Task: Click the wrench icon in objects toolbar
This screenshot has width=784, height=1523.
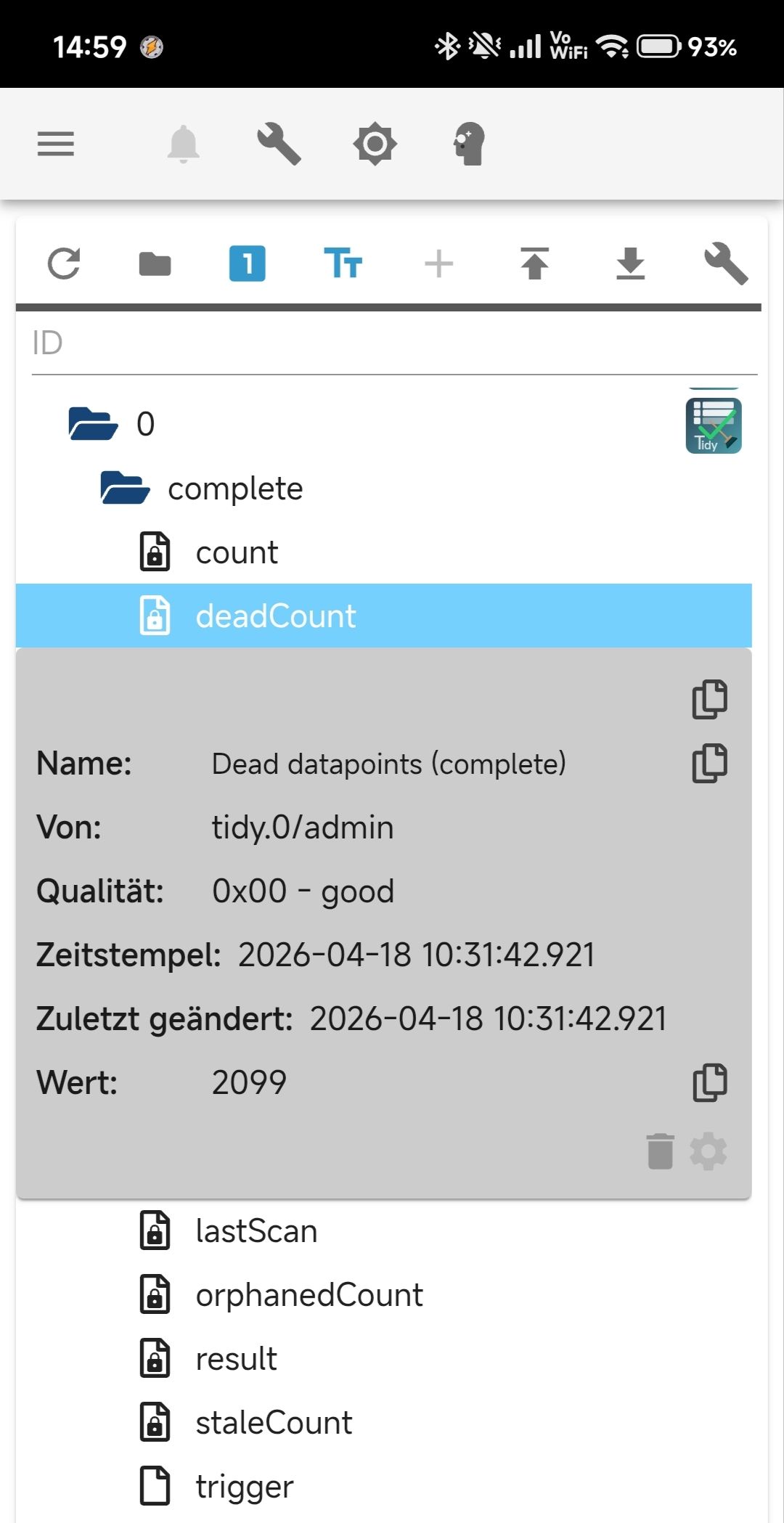Action: (726, 264)
